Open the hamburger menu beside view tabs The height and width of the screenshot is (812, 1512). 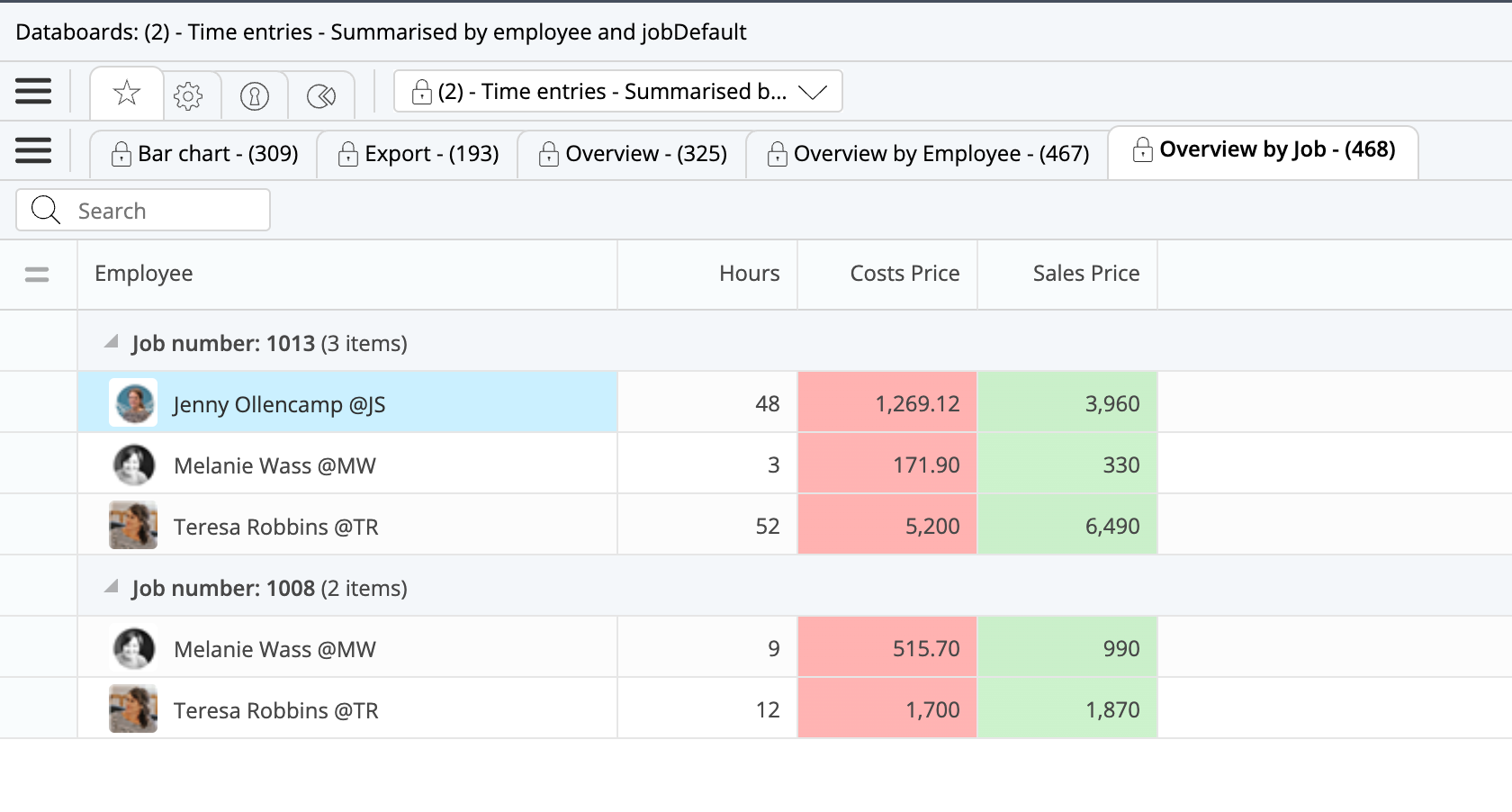coord(33,150)
